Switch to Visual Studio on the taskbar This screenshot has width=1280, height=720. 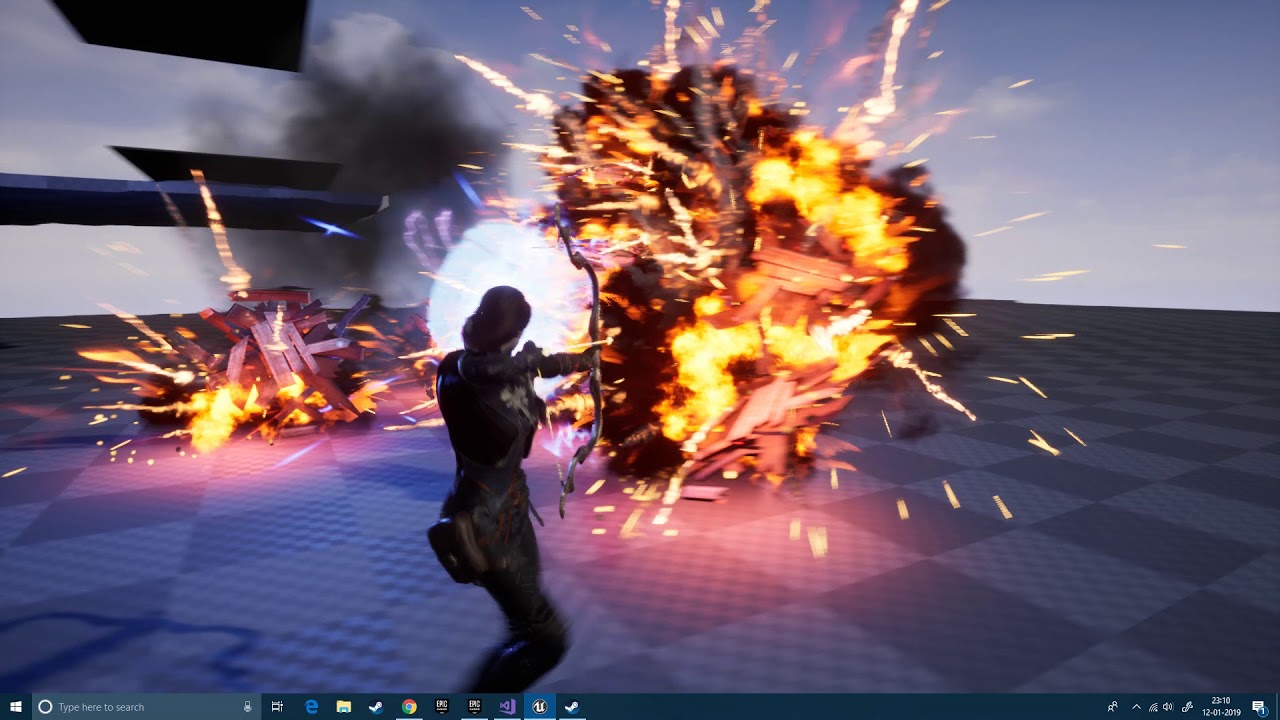click(x=507, y=707)
